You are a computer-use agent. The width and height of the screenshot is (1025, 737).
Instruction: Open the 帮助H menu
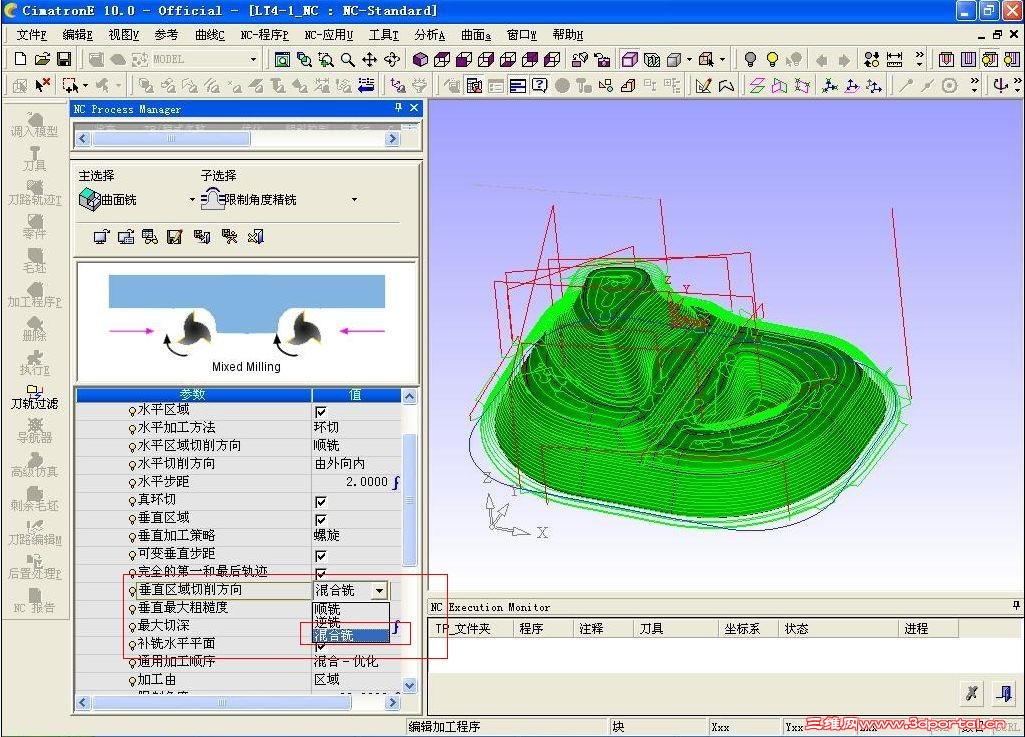point(567,35)
